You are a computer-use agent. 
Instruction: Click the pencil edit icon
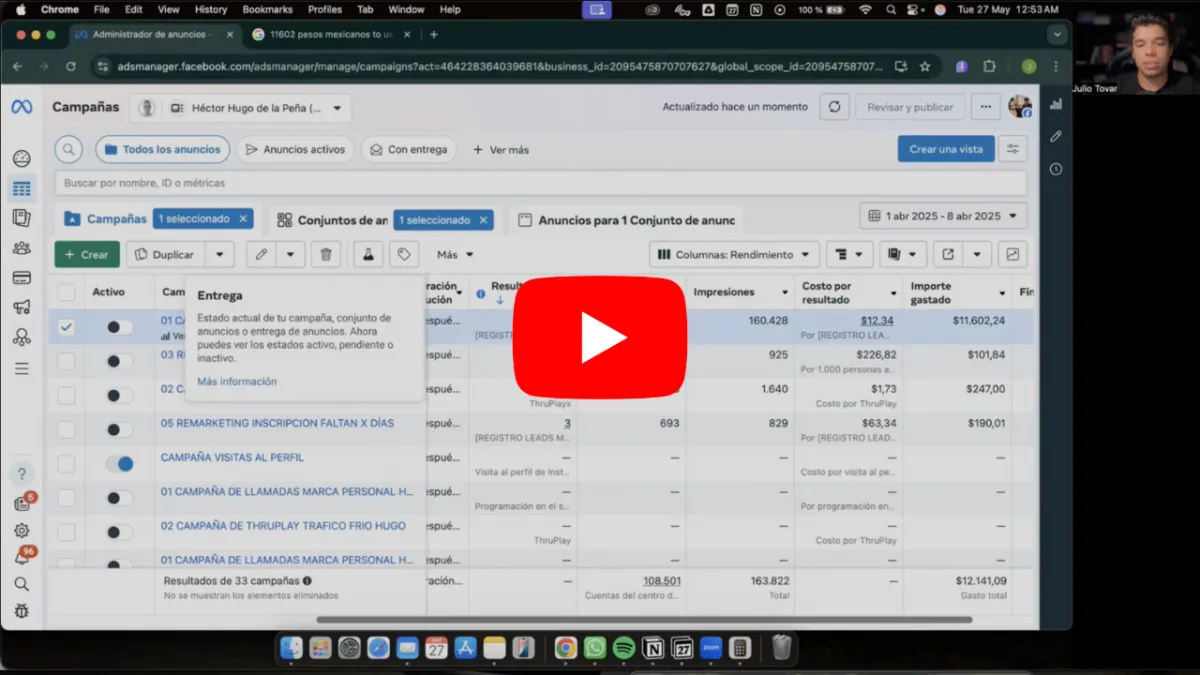(x=261, y=255)
